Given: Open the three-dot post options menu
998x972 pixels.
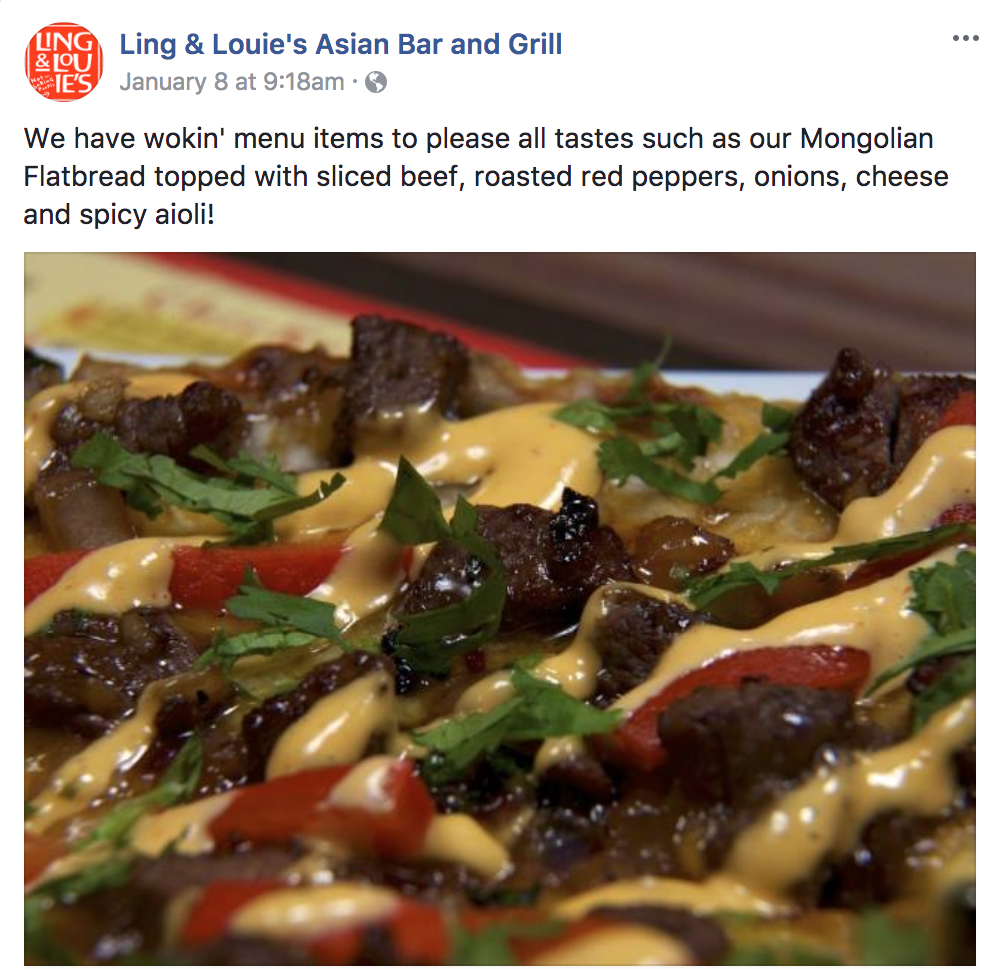Looking at the screenshot, I should click(965, 38).
